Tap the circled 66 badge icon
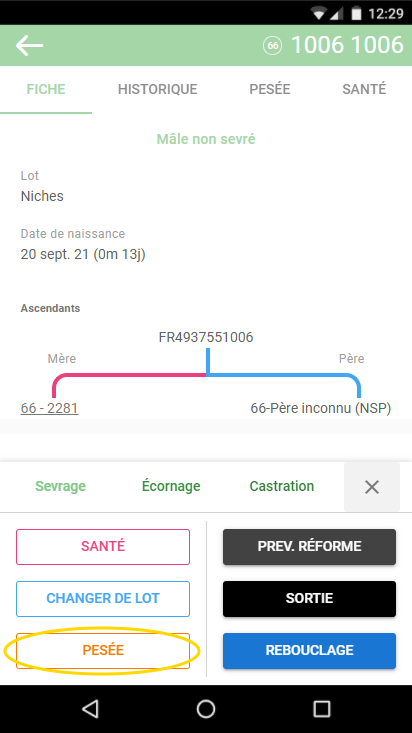The image size is (412, 733). pos(272,45)
